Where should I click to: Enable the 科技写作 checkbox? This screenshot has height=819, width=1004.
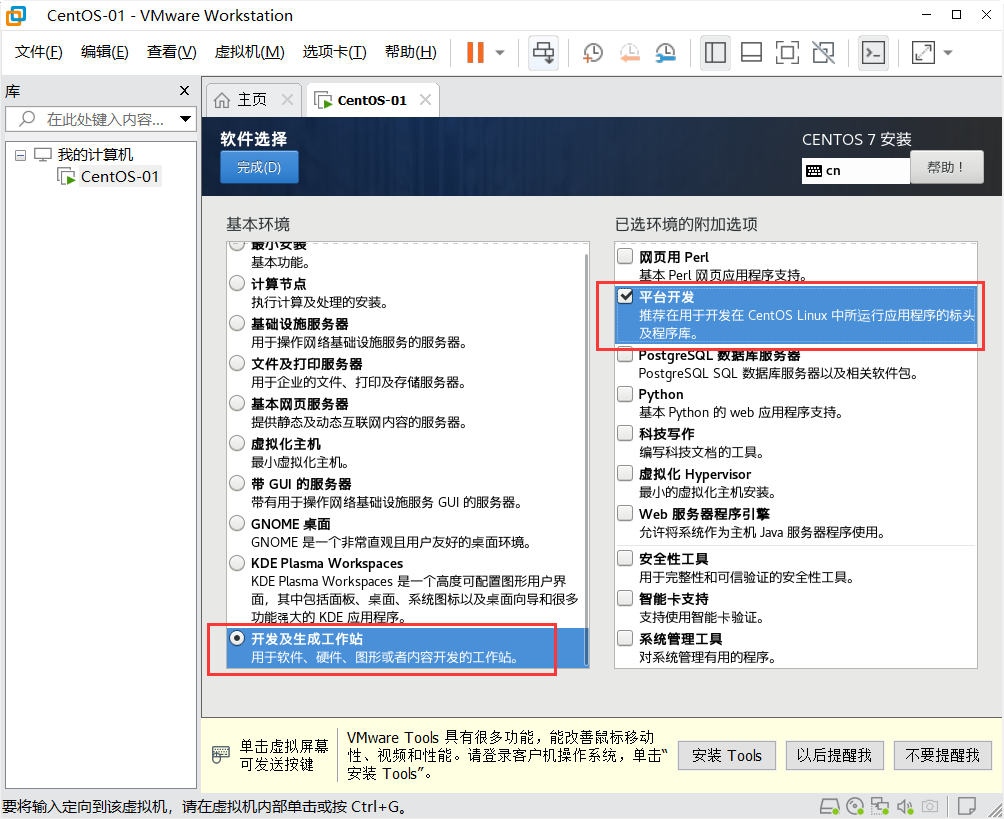pyautogui.click(x=625, y=434)
